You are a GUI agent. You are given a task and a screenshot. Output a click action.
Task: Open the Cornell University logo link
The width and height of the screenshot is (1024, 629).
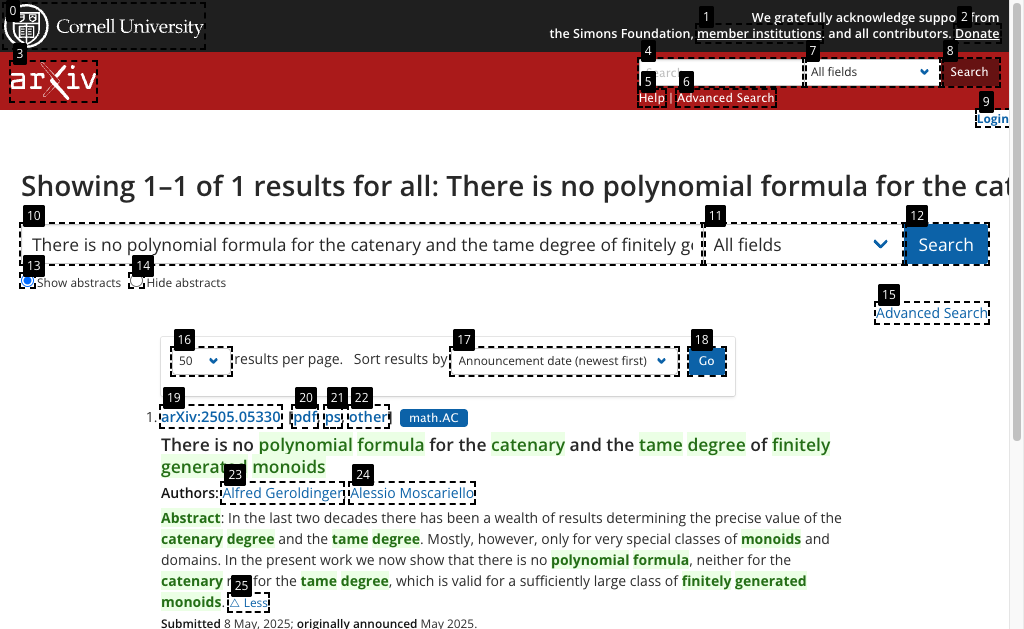[104, 25]
